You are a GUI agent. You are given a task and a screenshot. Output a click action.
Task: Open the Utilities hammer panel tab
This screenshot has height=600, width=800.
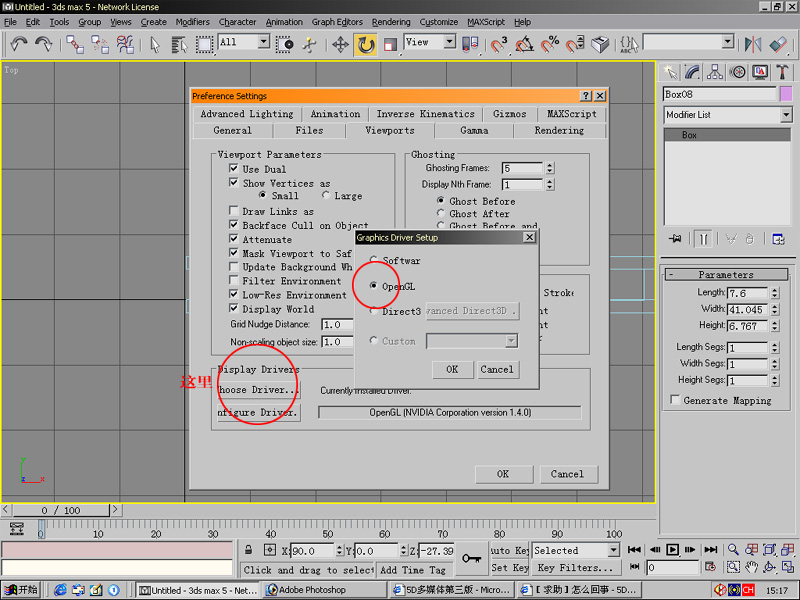coord(782,72)
